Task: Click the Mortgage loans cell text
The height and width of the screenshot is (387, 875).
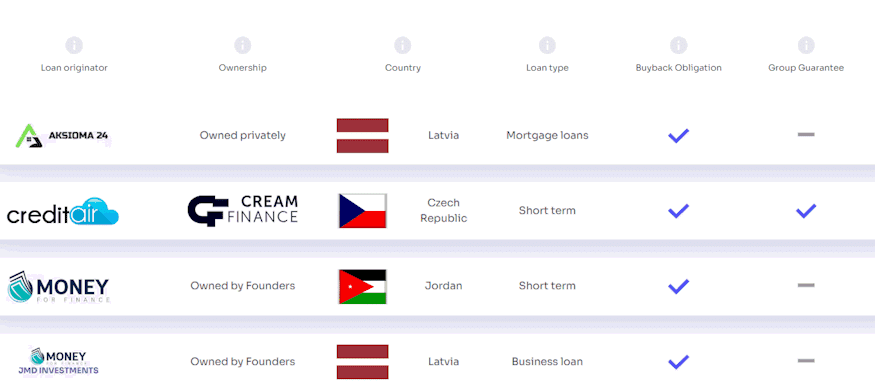Action: [x=547, y=136]
